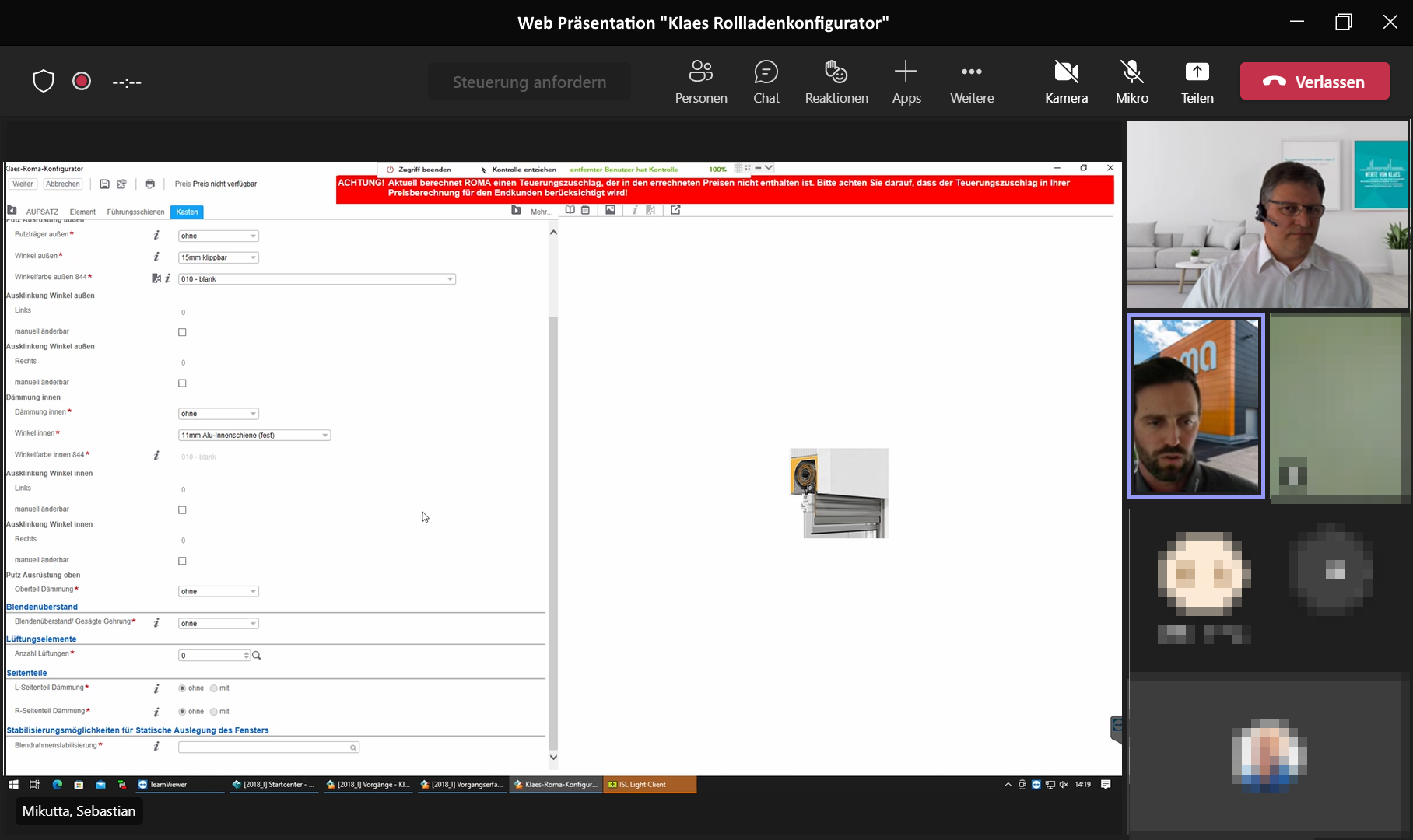Click the save-and-export icon beside save

(x=121, y=184)
